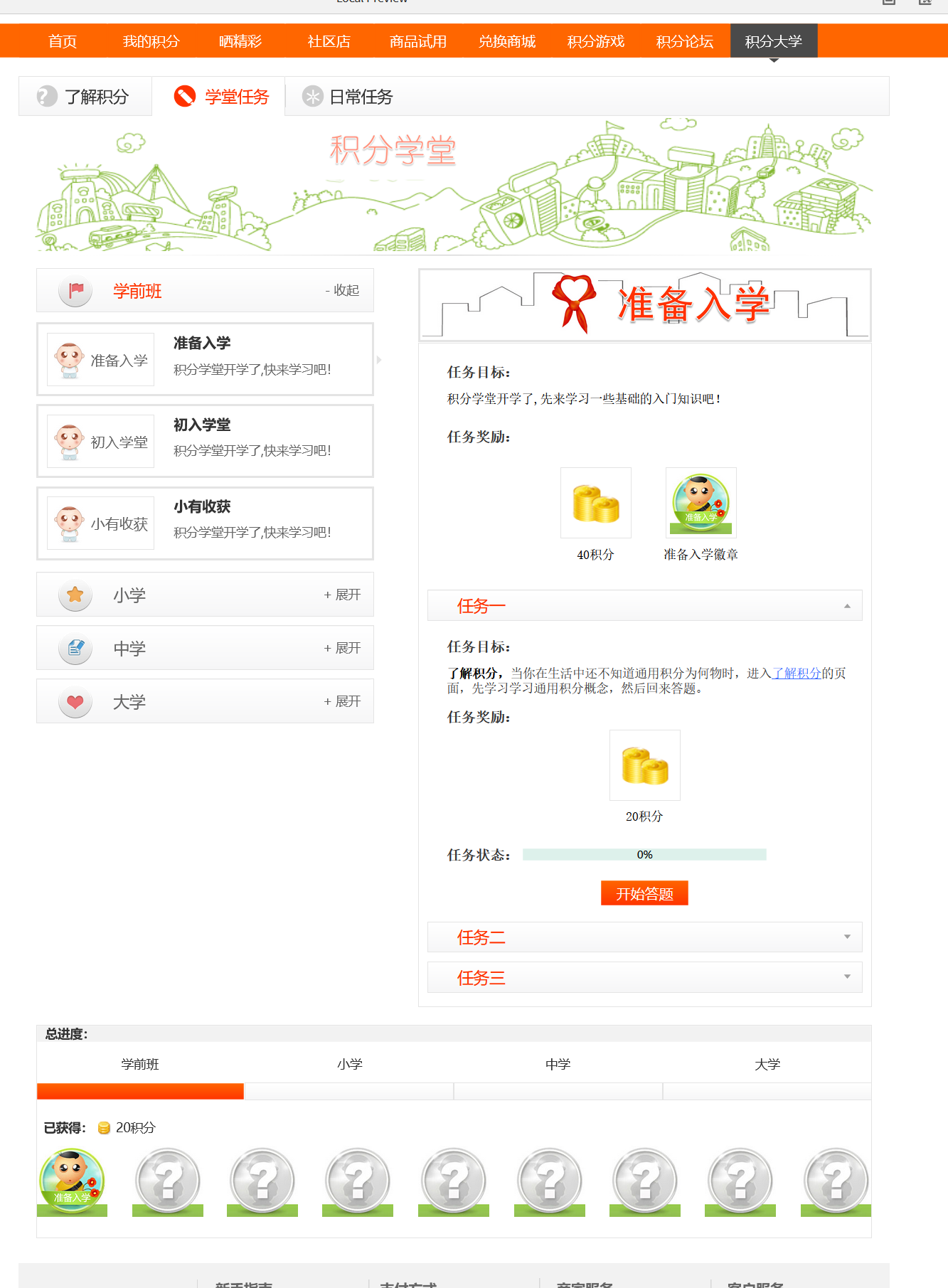The width and height of the screenshot is (948, 1288).
Task: Open 晒精彩 in the navigation bar
Action: point(240,41)
